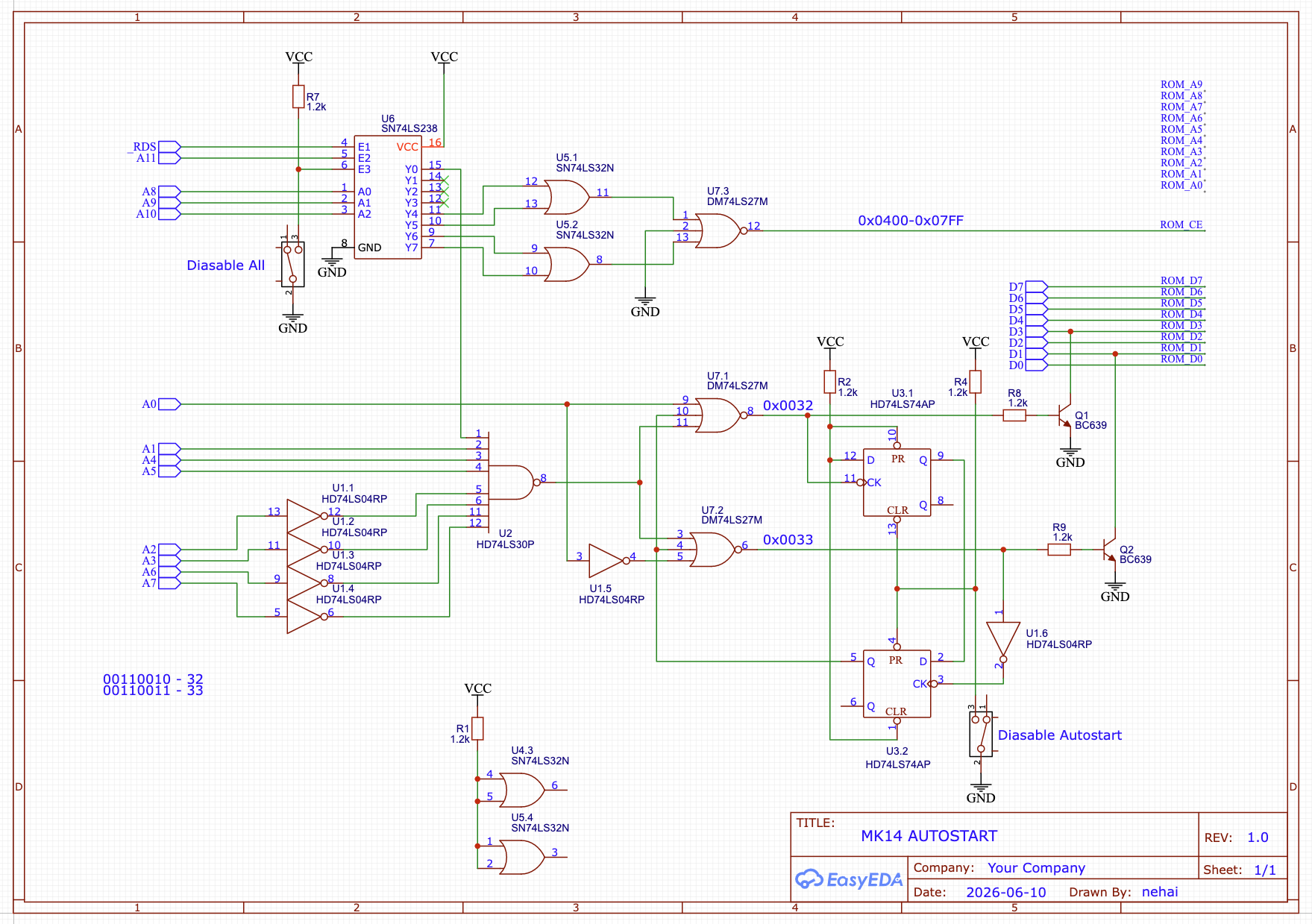This screenshot has height=924, width=1312.
Task: Select the U1.1 inverter symbol
Action: [307, 516]
